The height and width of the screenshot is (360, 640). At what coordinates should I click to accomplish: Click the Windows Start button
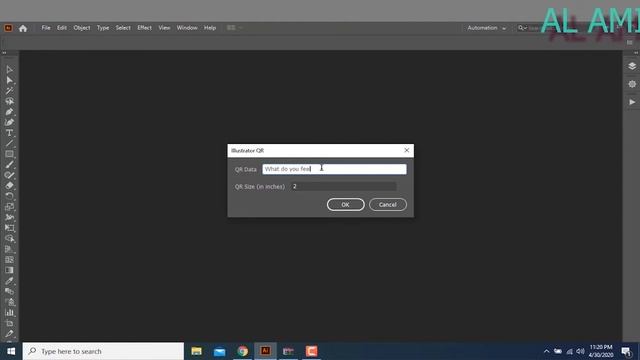(11, 351)
